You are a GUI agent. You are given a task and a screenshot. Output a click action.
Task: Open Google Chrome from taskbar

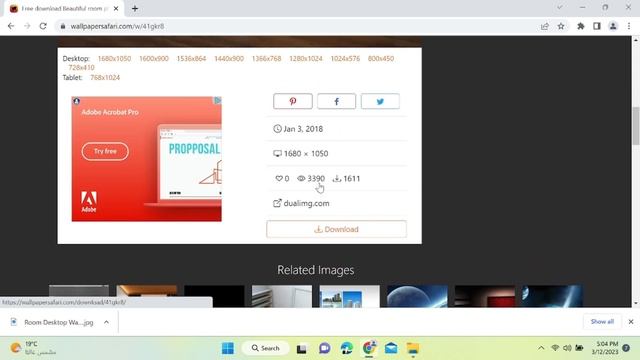click(x=369, y=348)
